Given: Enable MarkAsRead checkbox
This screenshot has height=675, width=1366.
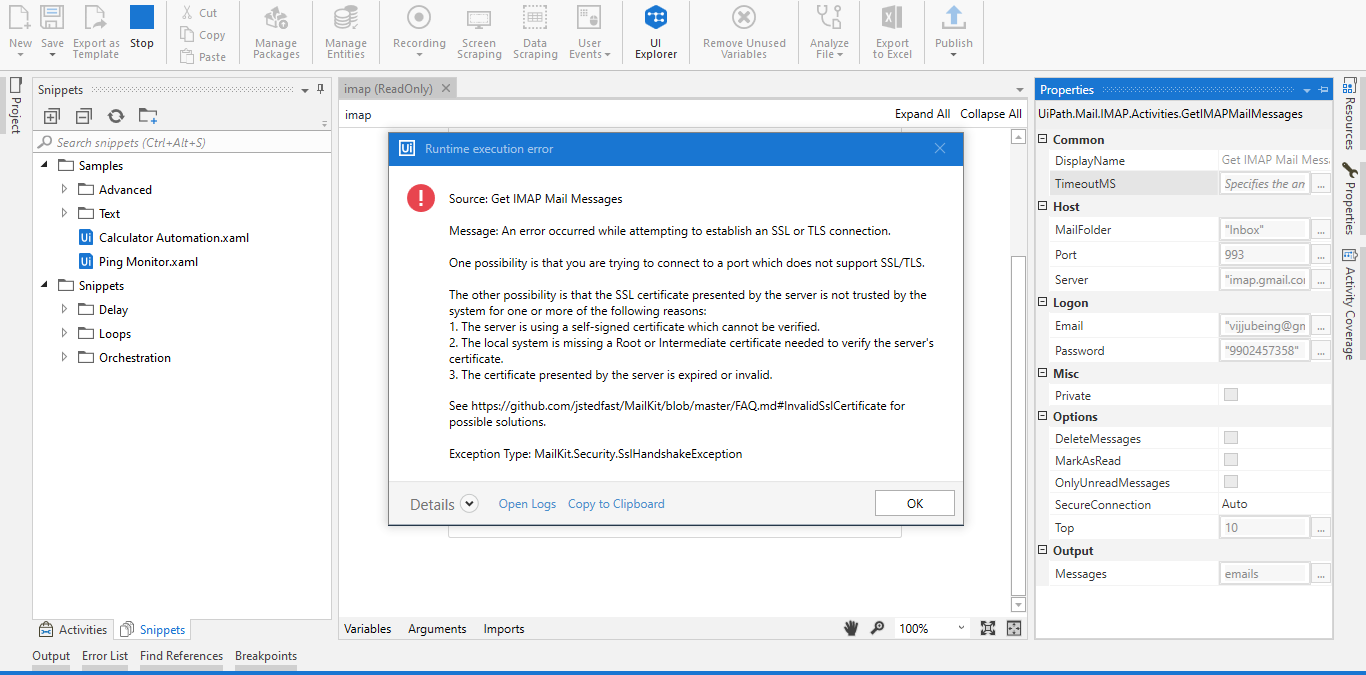Looking at the screenshot, I should click(x=1231, y=460).
